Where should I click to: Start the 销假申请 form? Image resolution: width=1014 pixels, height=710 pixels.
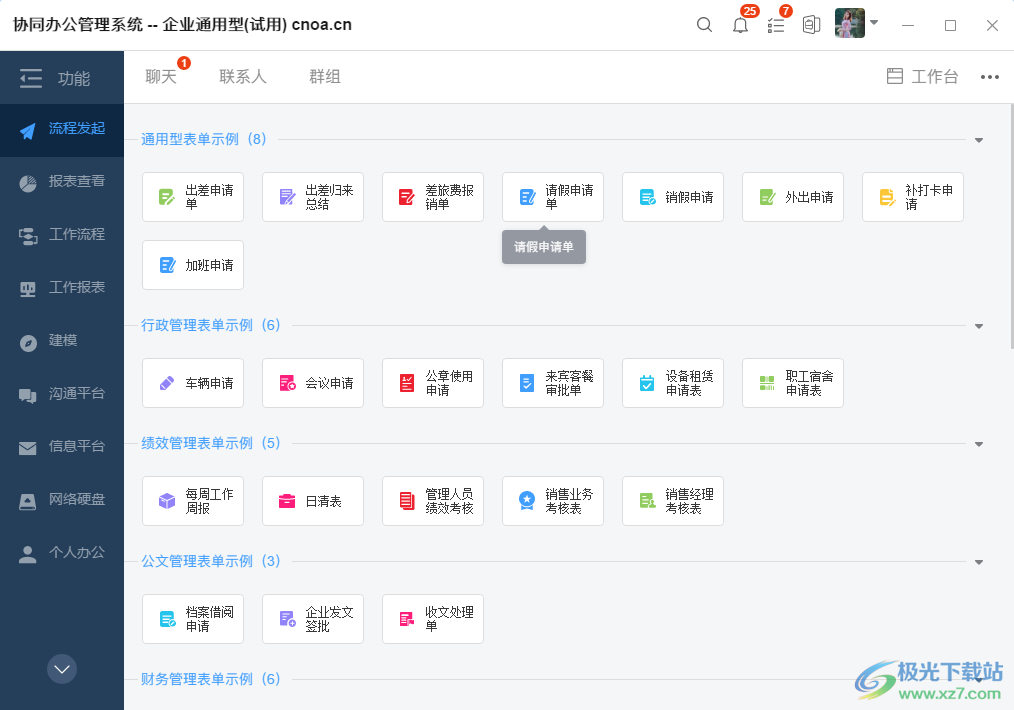click(673, 197)
